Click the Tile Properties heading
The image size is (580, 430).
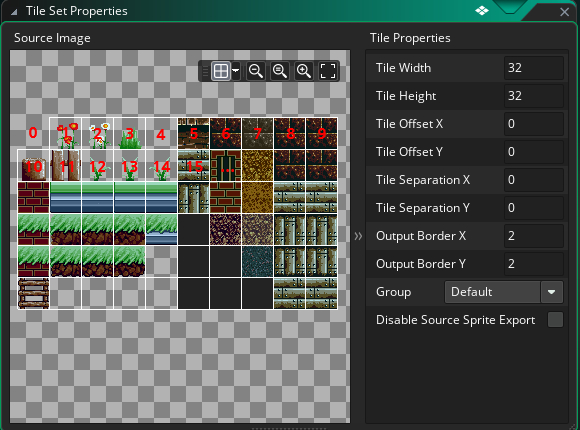(x=410, y=38)
